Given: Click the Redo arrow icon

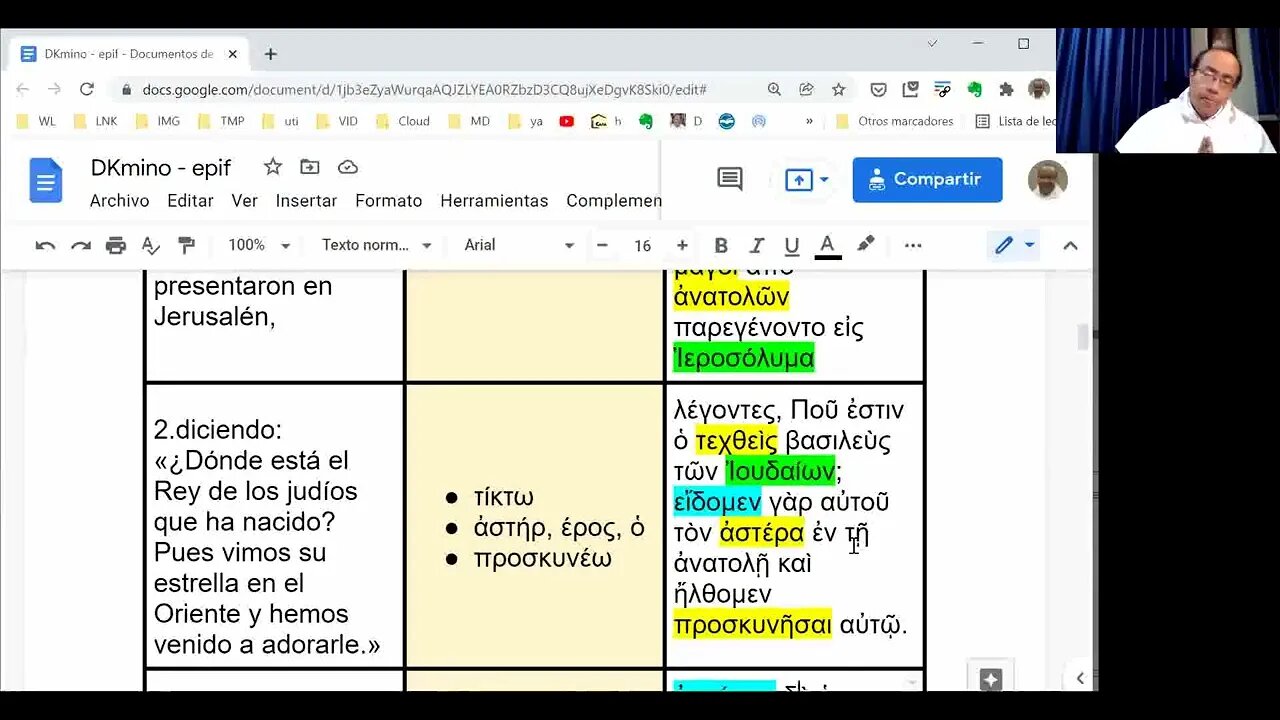Looking at the screenshot, I should pos(81,245).
